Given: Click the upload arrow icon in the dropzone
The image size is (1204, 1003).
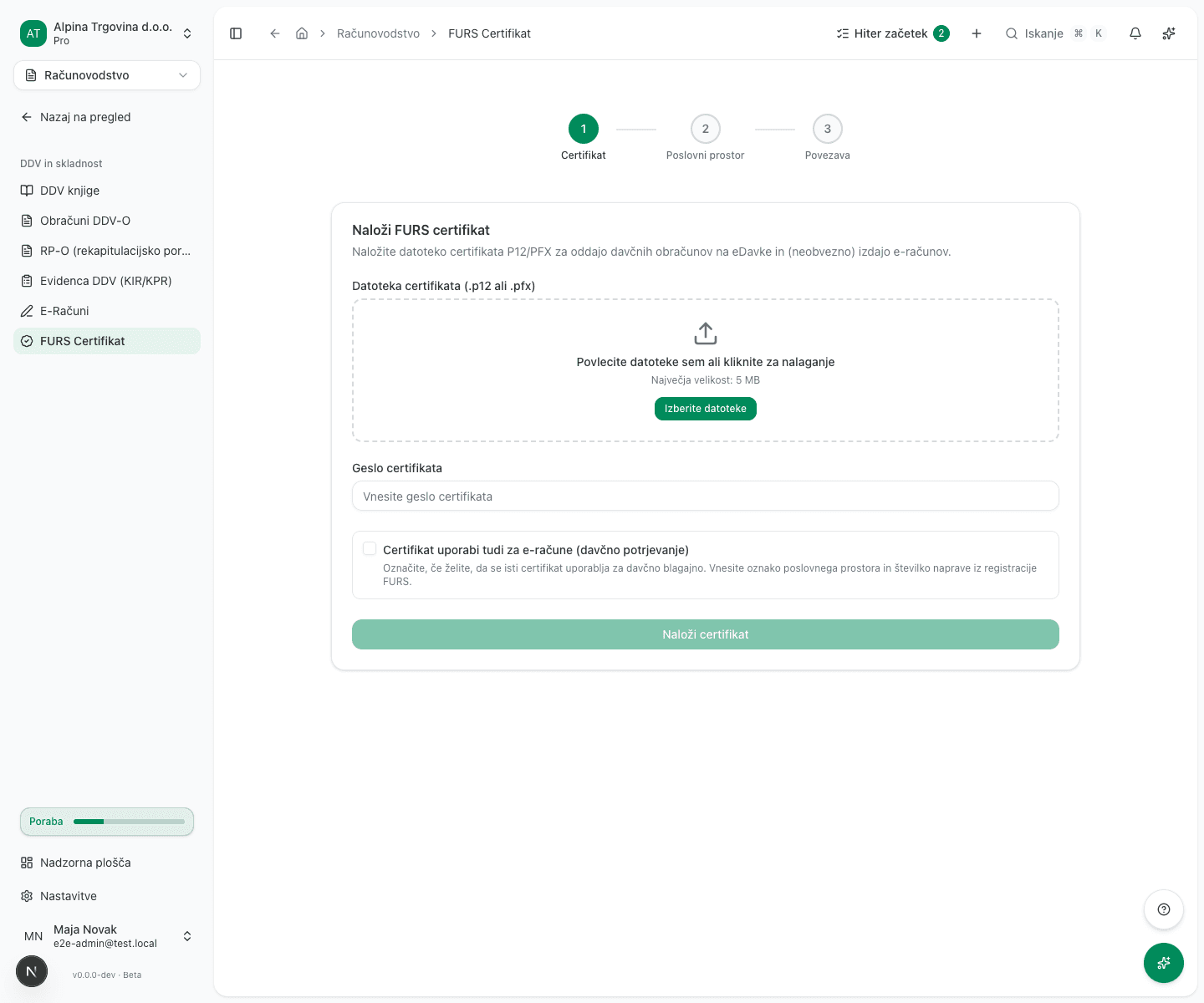Looking at the screenshot, I should click(706, 333).
